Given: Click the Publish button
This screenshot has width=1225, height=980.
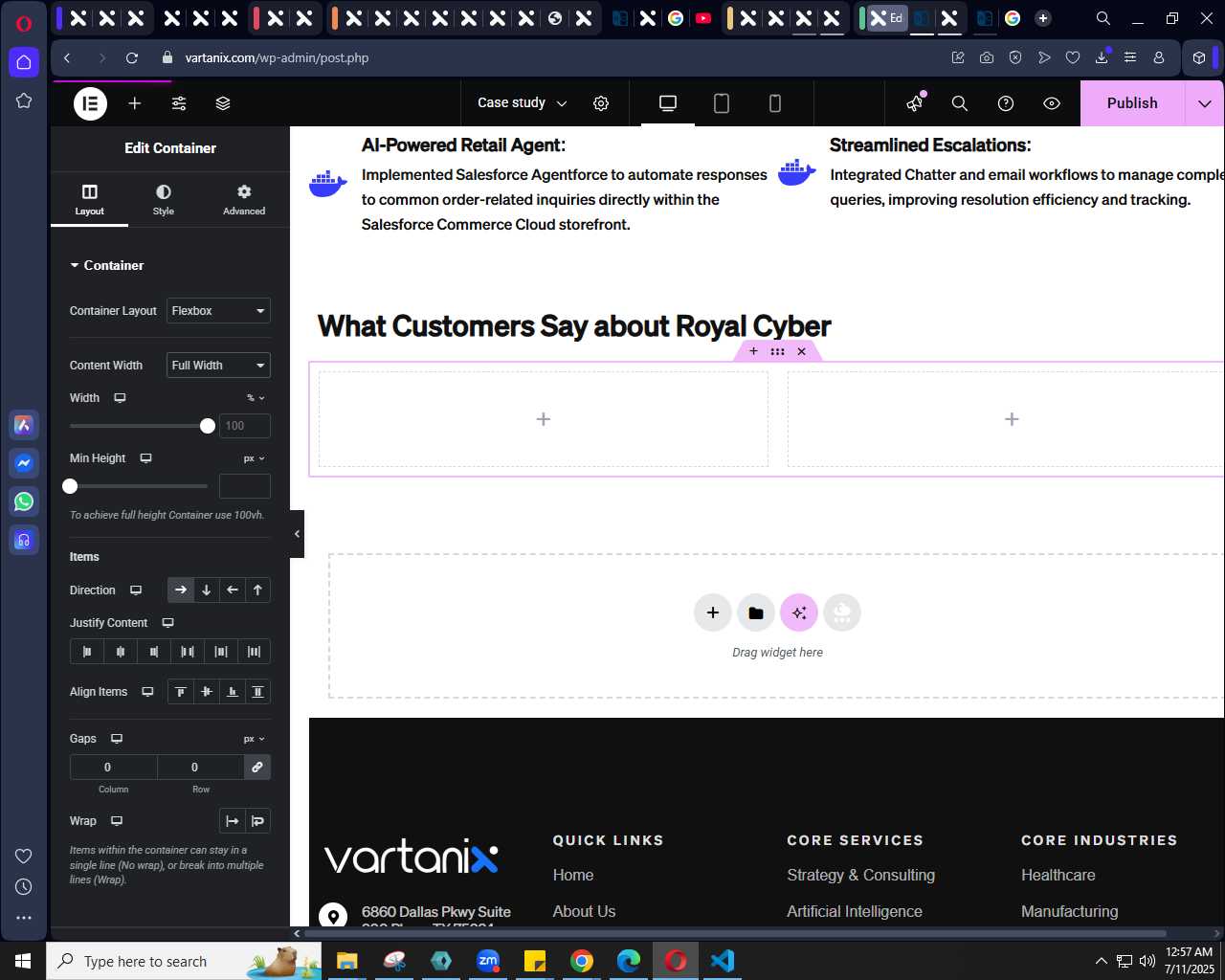Looking at the screenshot, I should click(1132, 103).
